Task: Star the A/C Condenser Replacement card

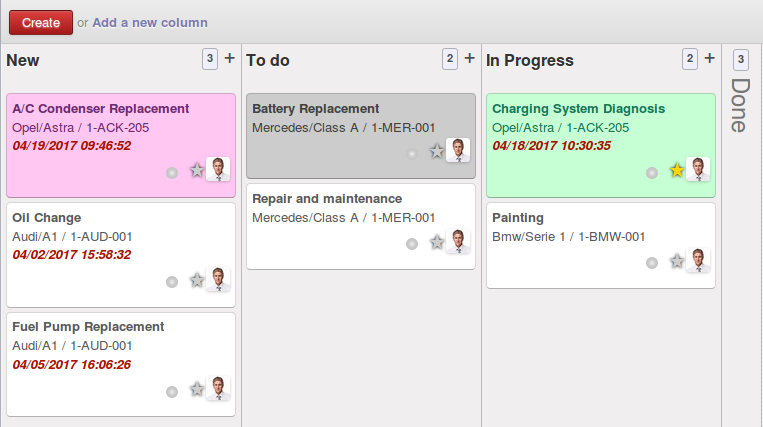Action: coord(197,171)
